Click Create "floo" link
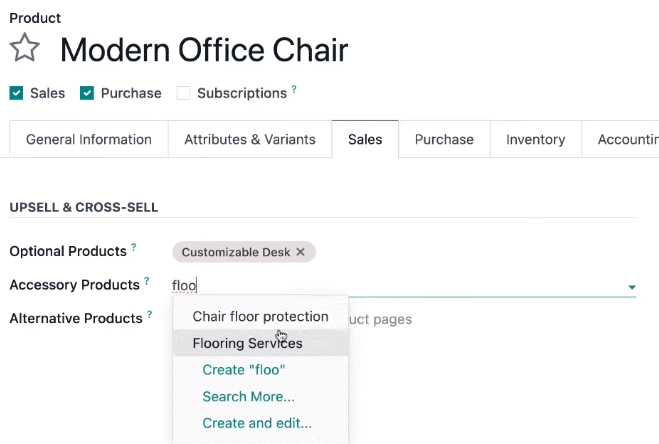 click(x=244, y=370)
